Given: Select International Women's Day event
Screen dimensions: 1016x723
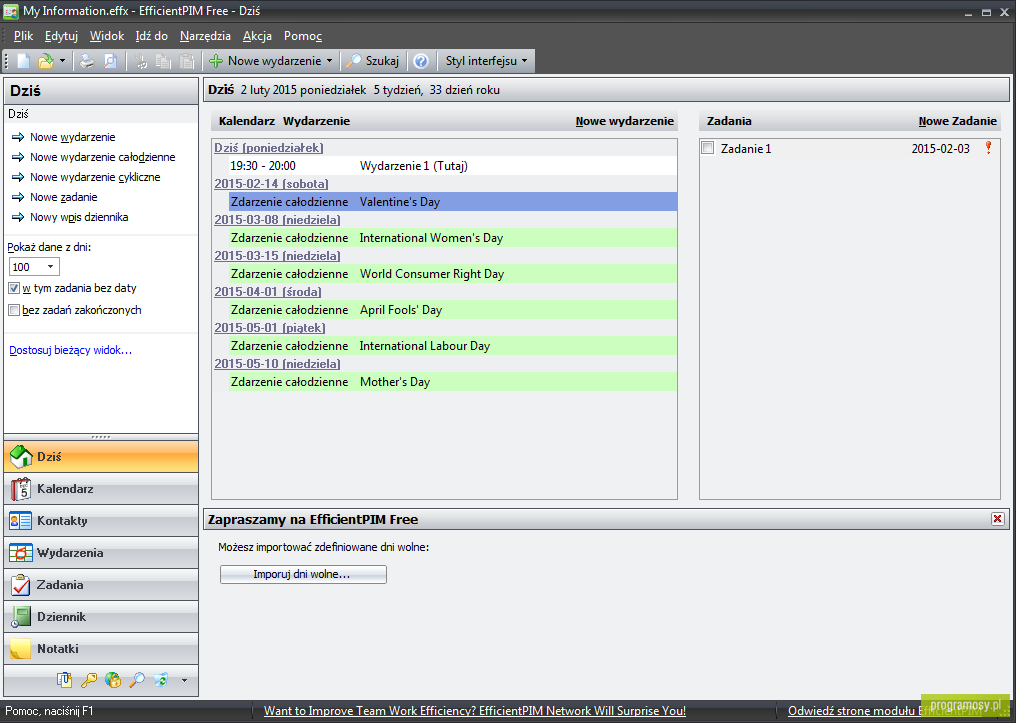Looking at the screenshot, I should (x=453, y=238).
